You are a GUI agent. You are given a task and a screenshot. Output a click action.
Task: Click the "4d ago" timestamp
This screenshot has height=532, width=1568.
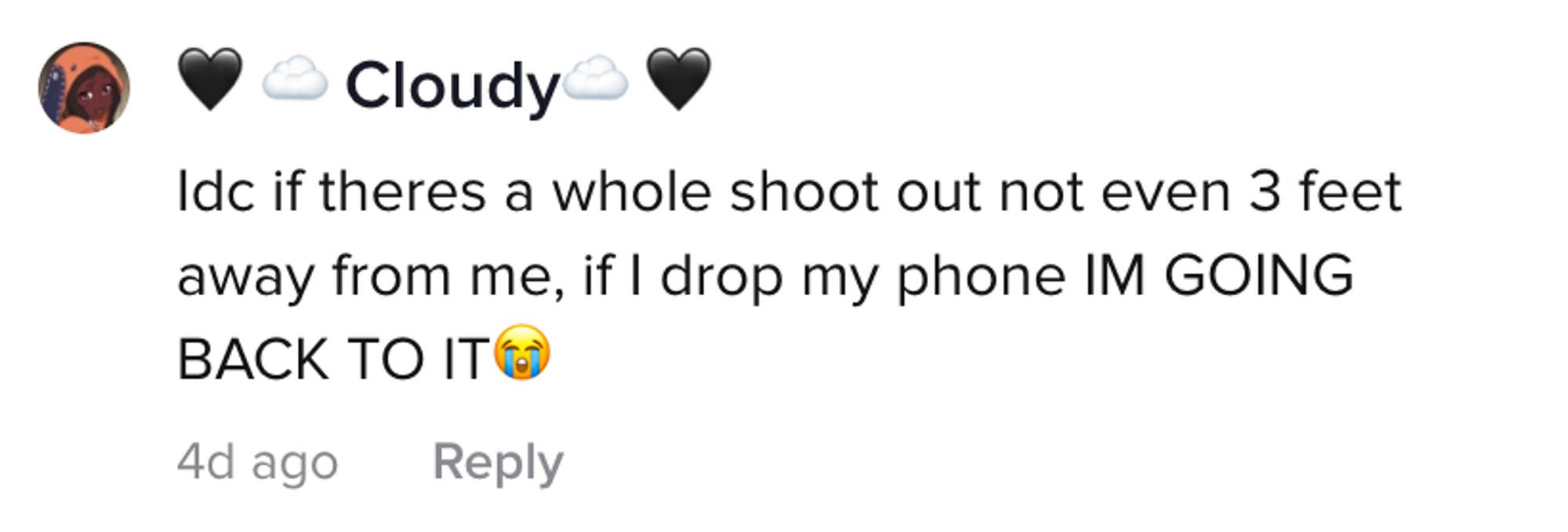pyautogui.click(x=257, y=461)
